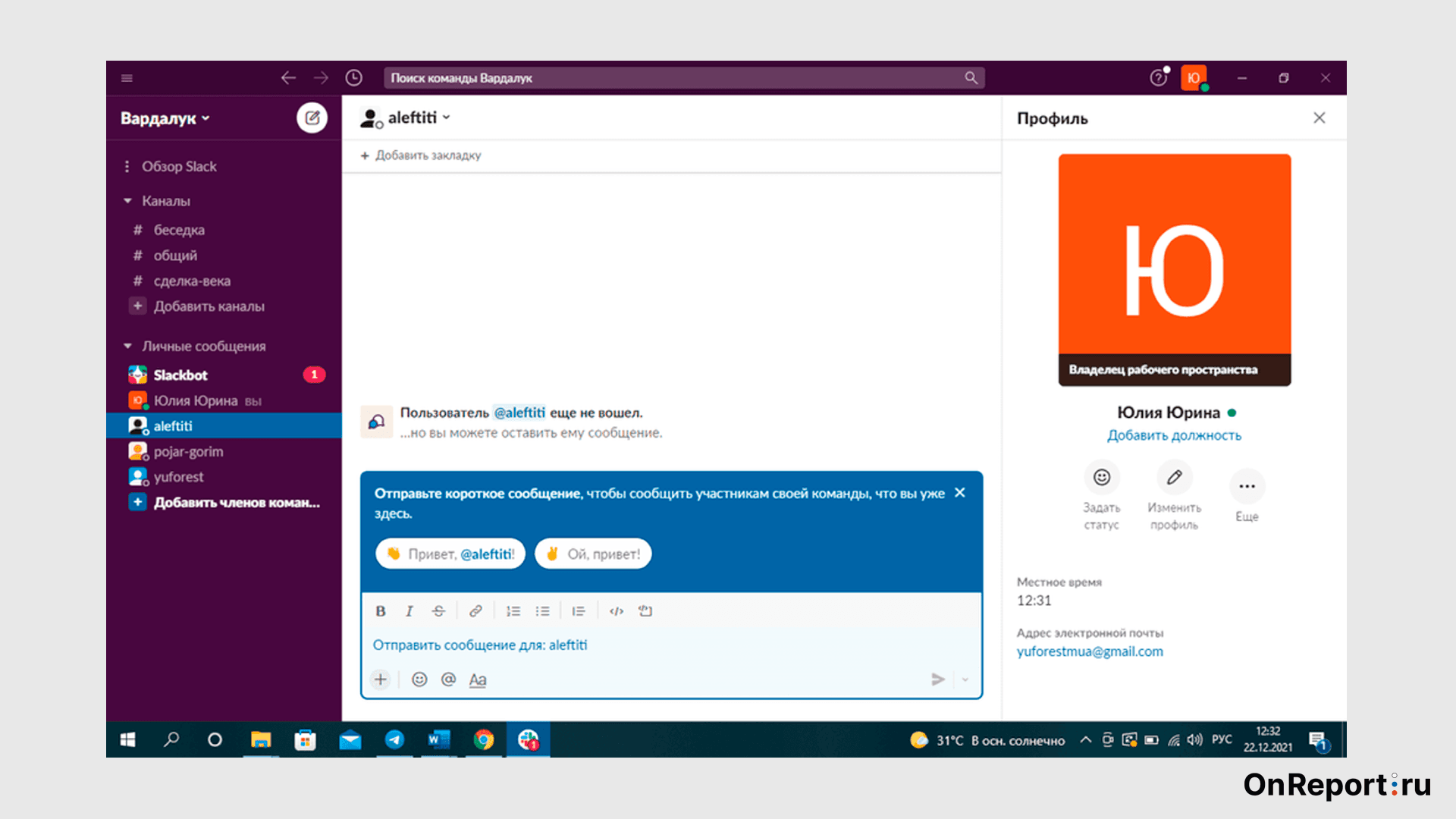Viewport: 1456px width, 819px height.
Task: Open Windows Start menu
Action: pos(127,739)
